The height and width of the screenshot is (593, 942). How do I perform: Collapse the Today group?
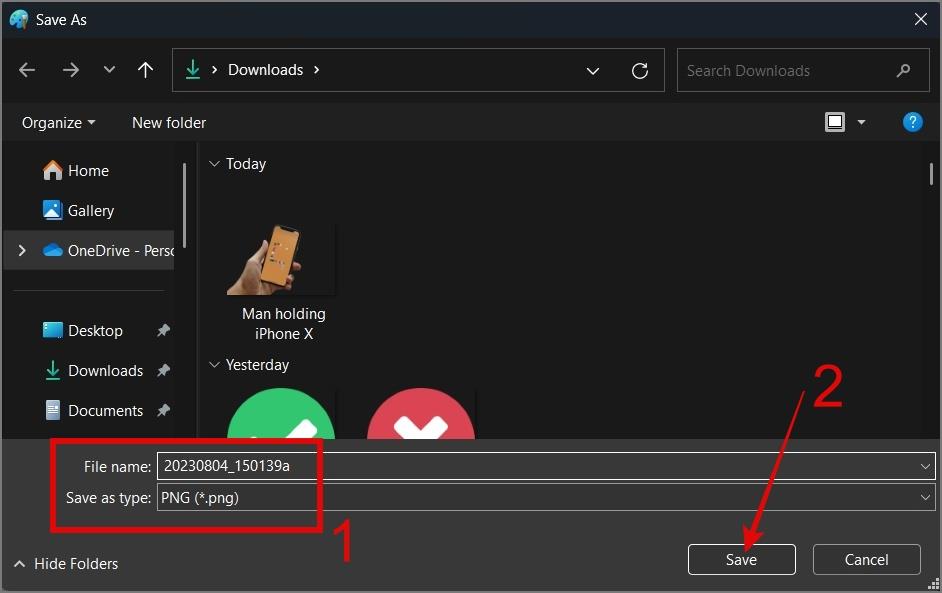point(214,163)
